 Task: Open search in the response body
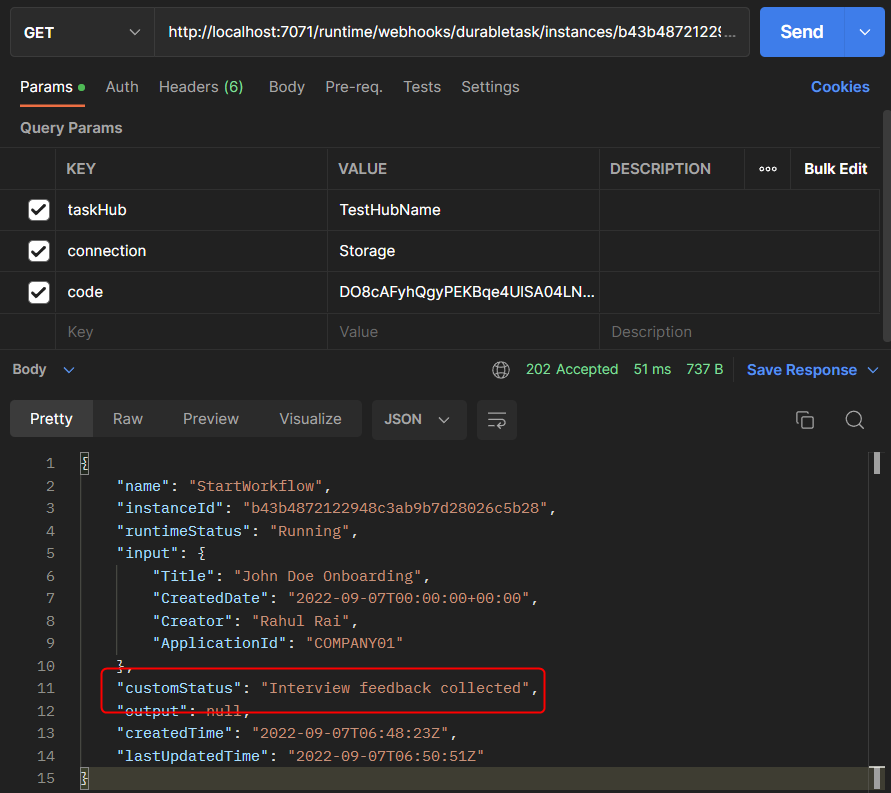(x=854, y=420)
